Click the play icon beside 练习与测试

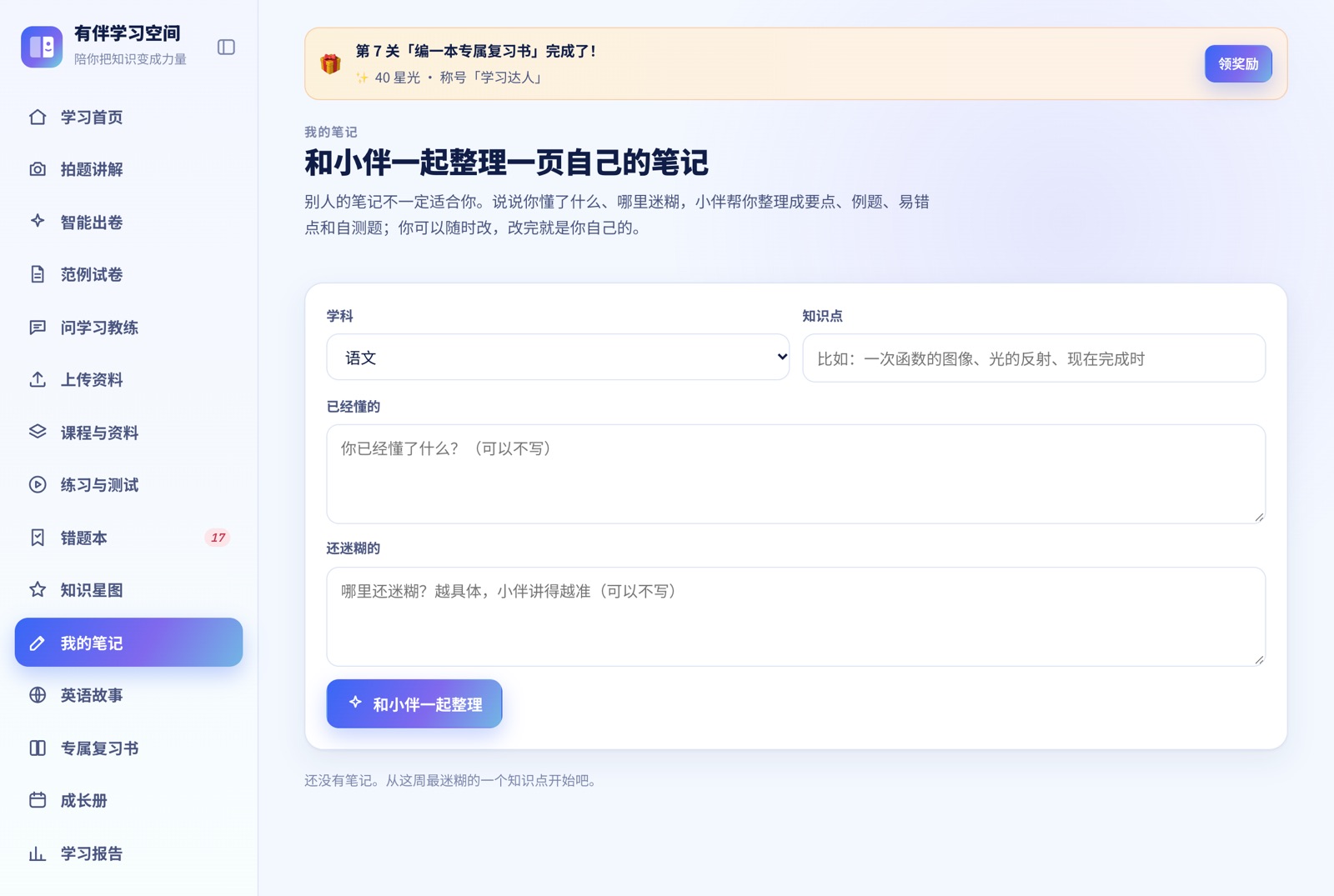[38, 484]
